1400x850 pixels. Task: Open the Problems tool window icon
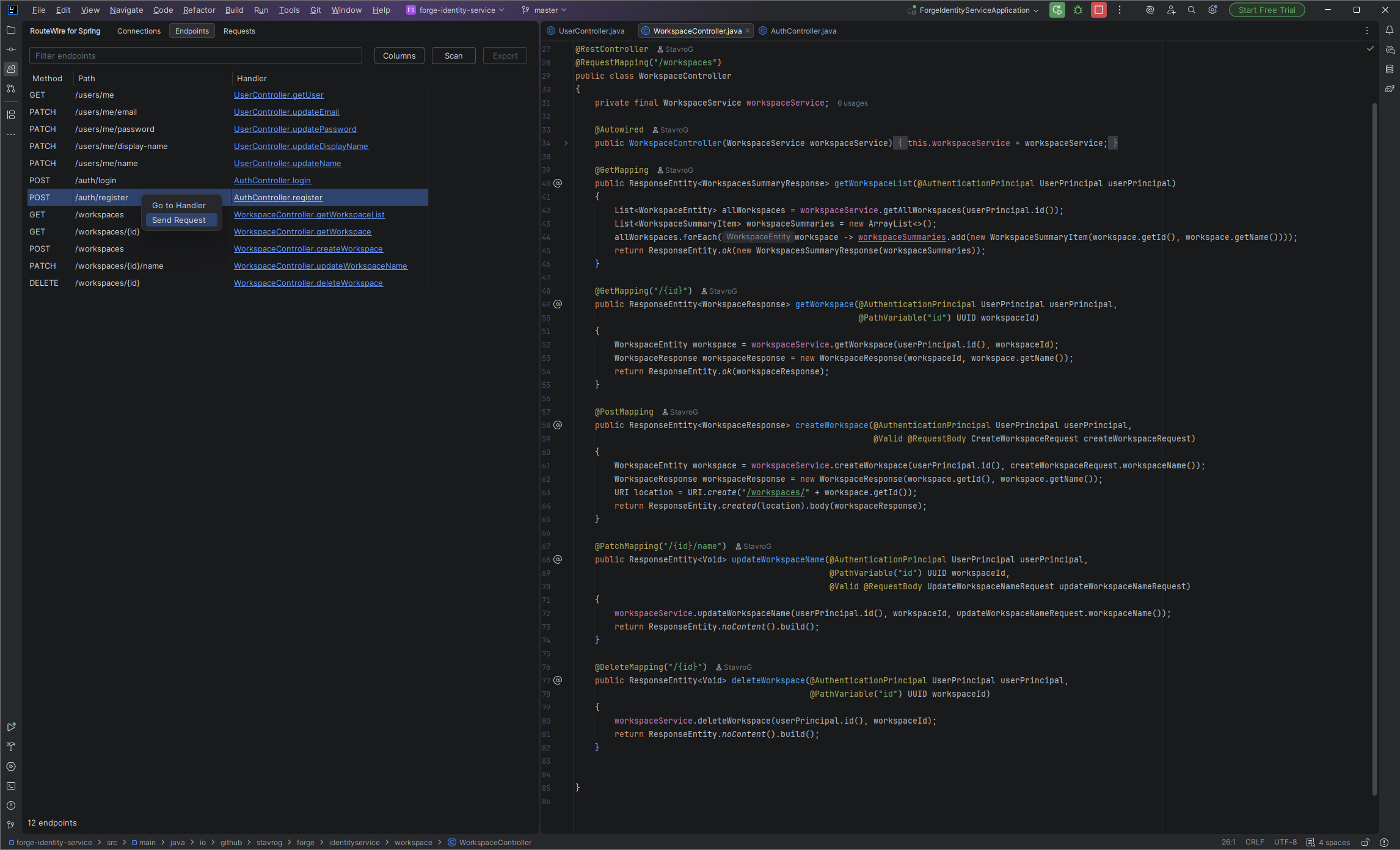[11, 805]
